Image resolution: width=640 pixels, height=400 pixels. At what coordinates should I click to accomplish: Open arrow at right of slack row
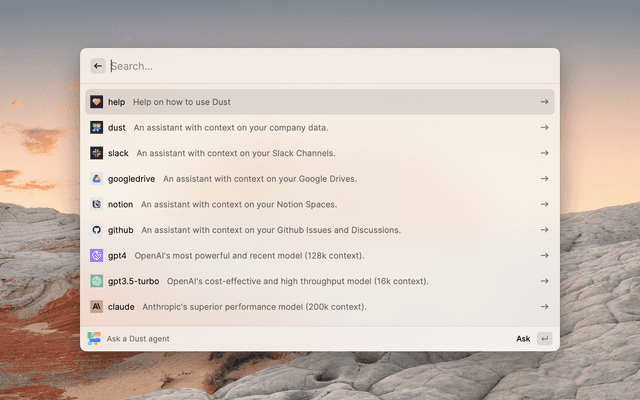click(x=544, y=153)
